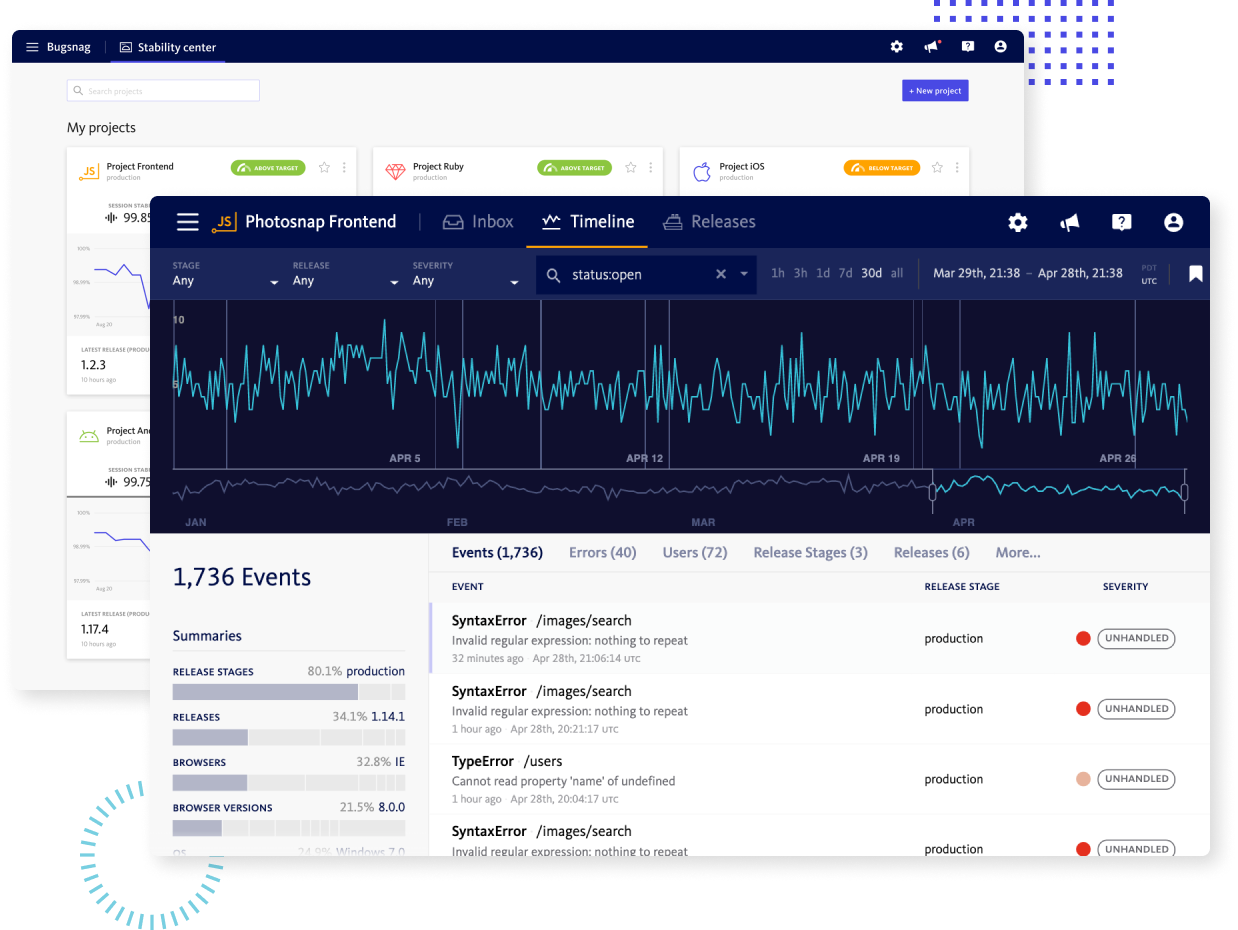The height and width of the screenshot is (930, 1238).
Task: Click the Search projects input field
Action: pos(163,91)
